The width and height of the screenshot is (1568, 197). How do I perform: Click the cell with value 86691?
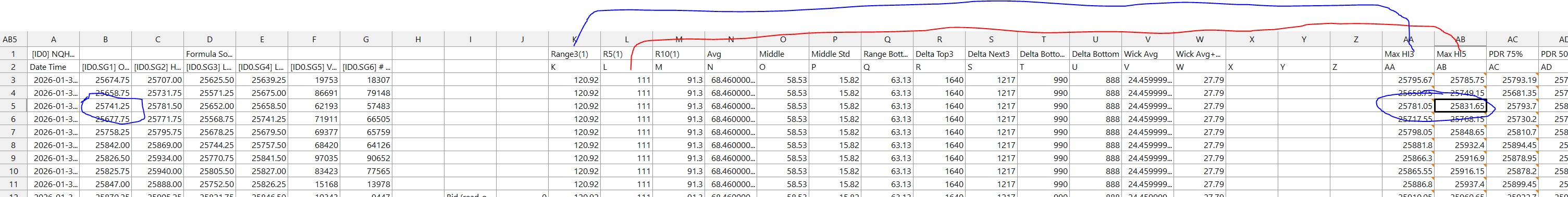pyautogui.click(x=314, y=93)
